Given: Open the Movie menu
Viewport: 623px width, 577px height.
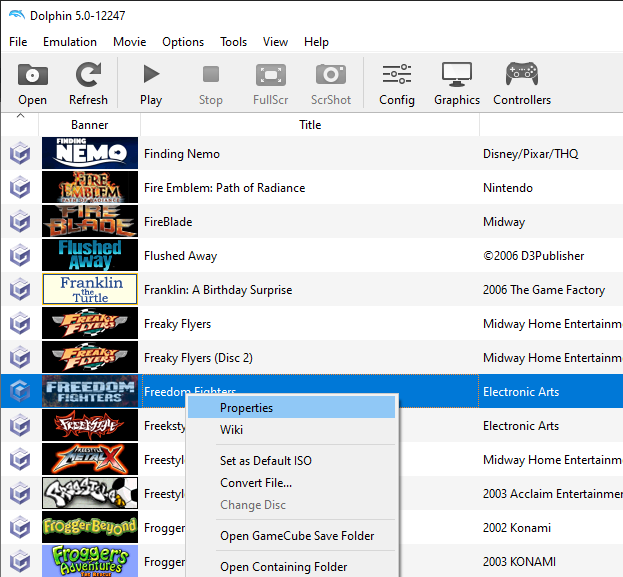Looking at the screenshot, I should pos(130,42).
